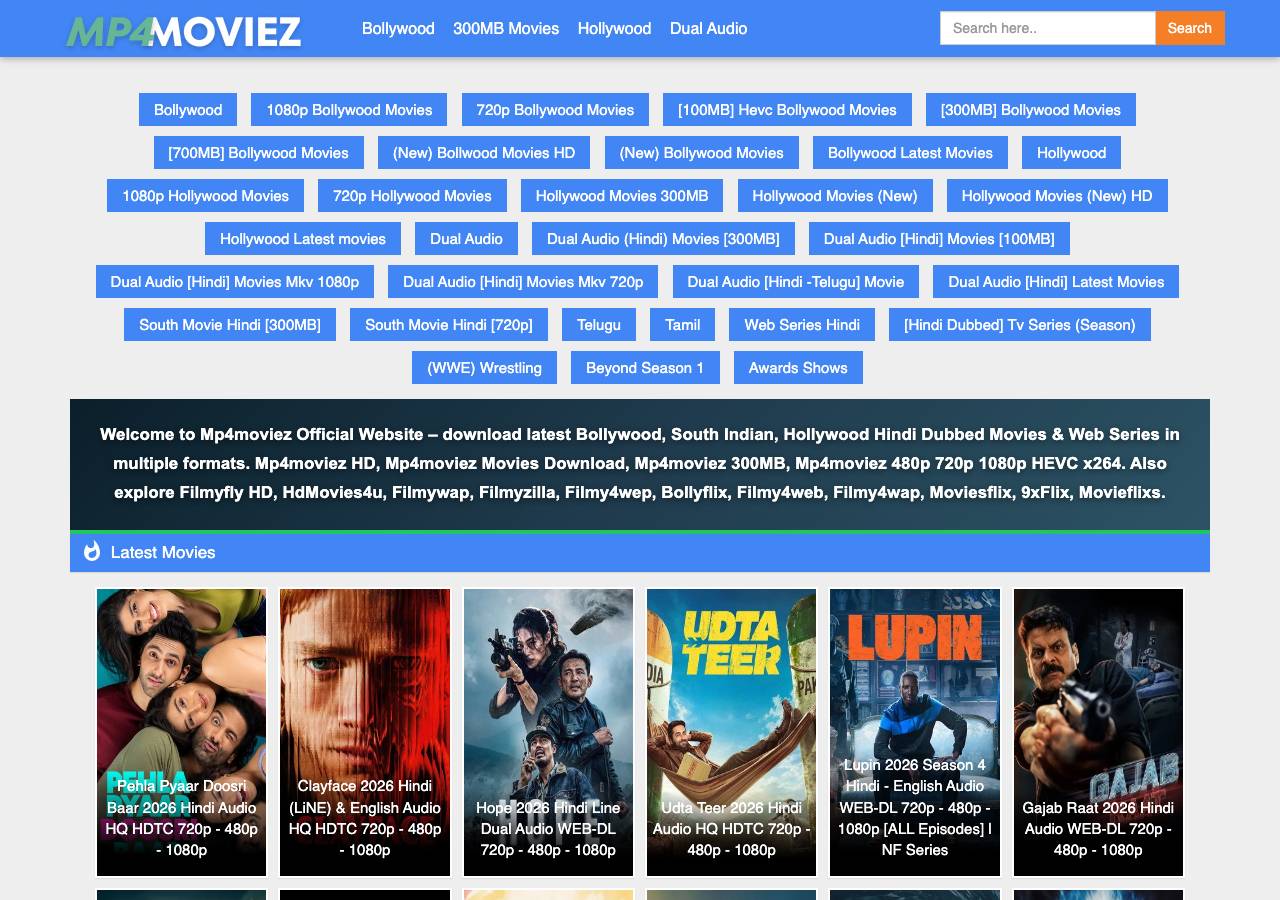Open the South Movie Hindi [300MB] category
The width and height of the screenshot is (1280, 900).
click(230, 325)
